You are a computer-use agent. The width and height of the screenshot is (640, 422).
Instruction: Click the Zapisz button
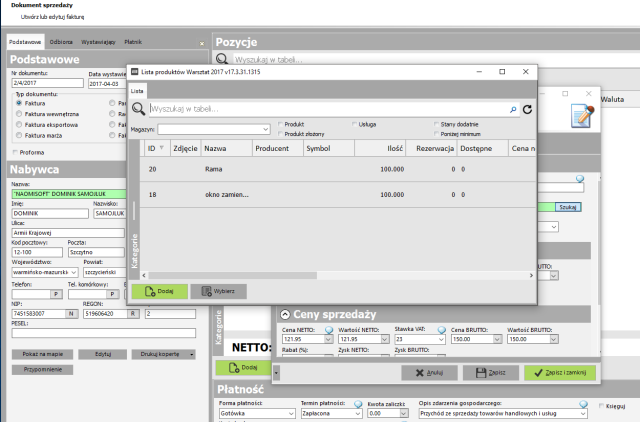[x=491, y=373]
